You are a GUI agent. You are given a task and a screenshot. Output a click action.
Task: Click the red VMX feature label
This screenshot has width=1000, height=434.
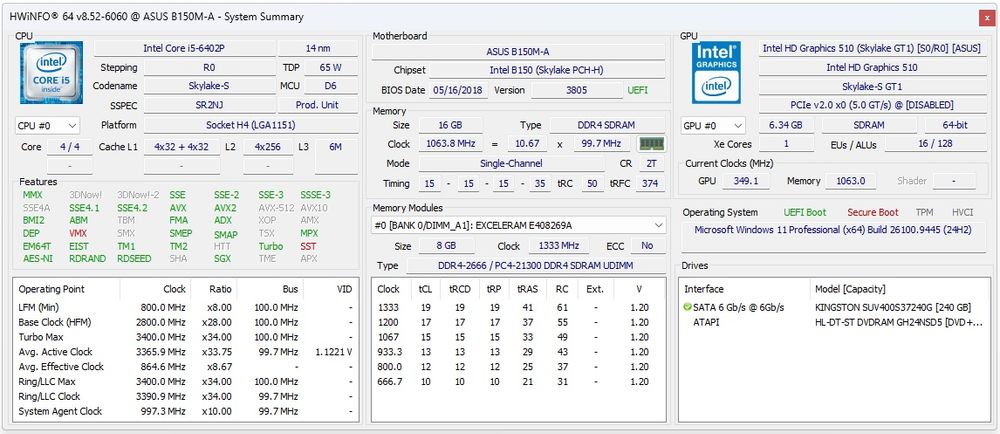[78, 233]
